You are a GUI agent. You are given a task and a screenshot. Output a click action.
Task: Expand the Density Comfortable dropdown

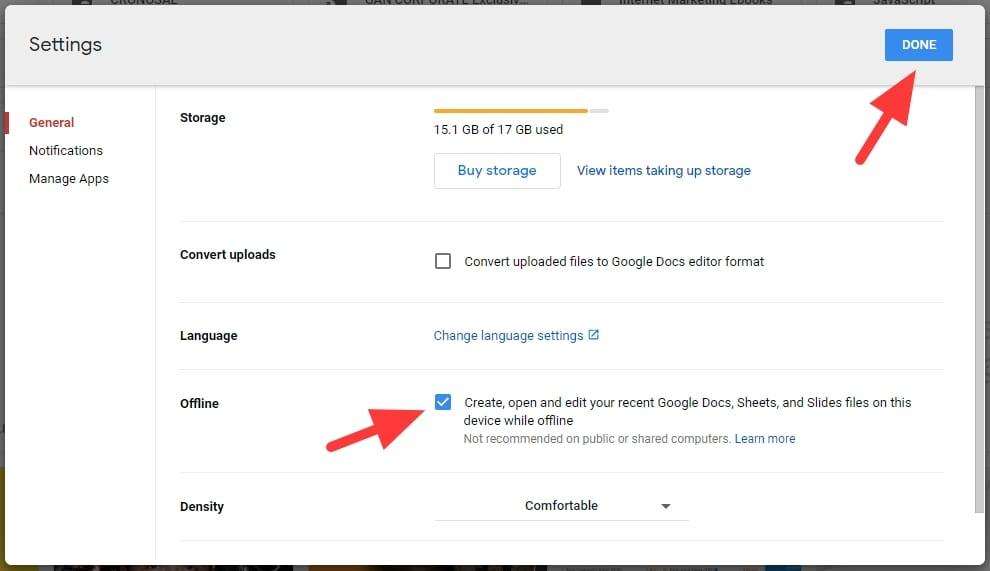pyautogui.click(x=561, y=506)
